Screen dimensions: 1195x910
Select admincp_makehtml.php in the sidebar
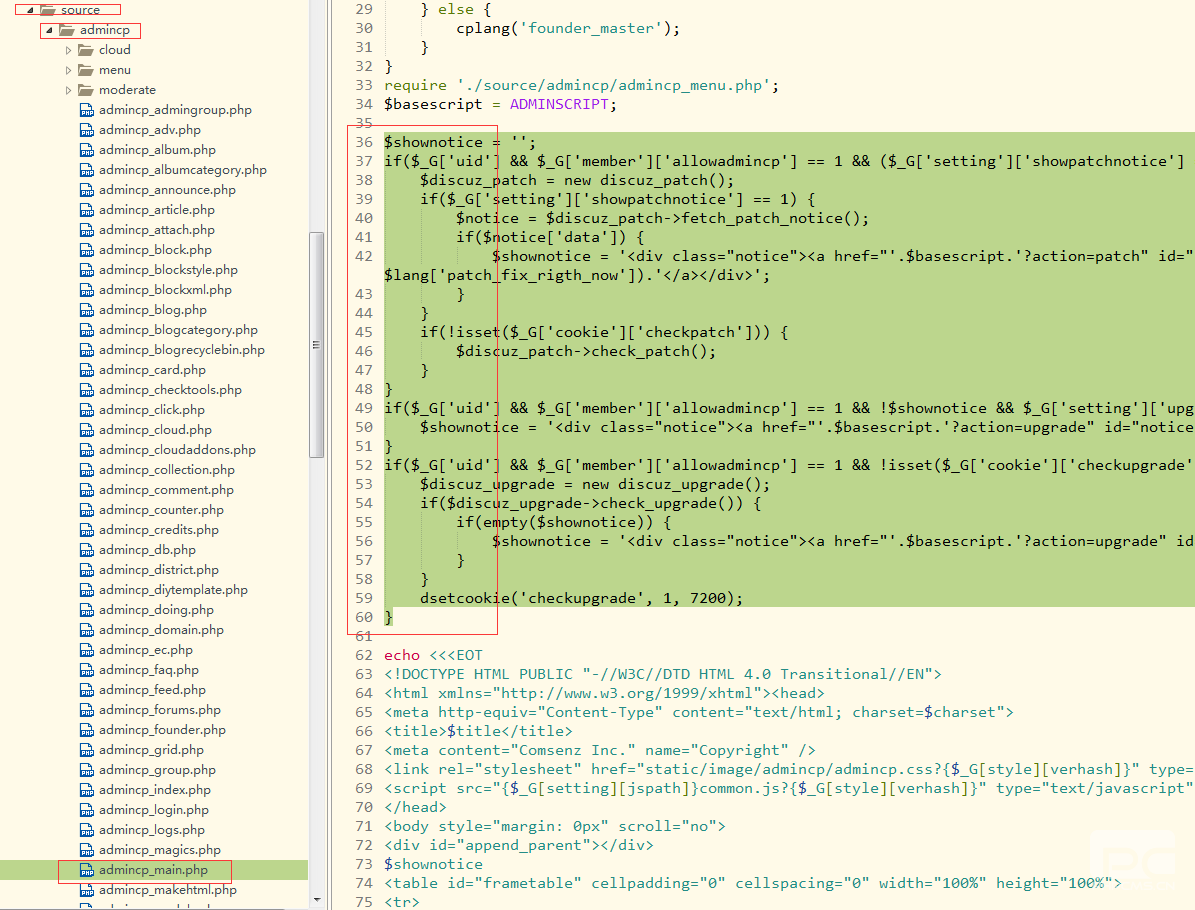point(167,890)
